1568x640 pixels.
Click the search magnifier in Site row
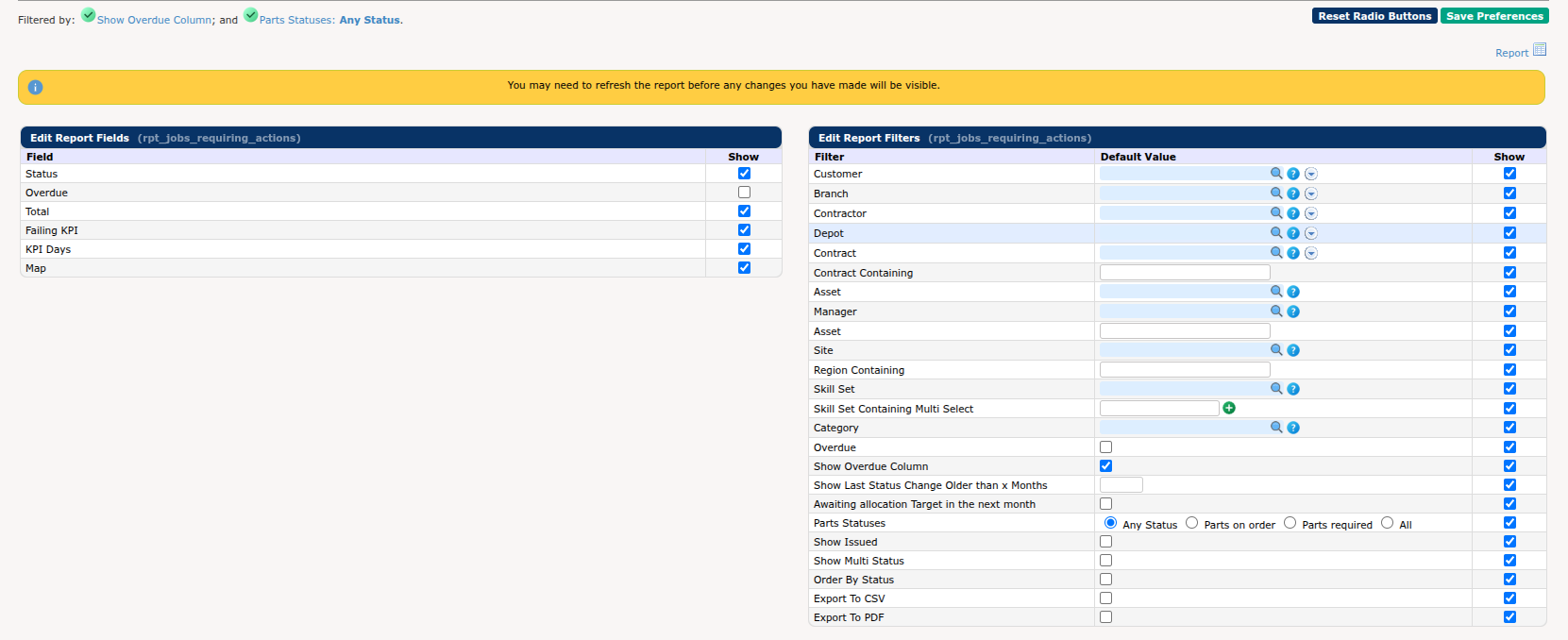pyautogui.click(x=1276, y=350)
